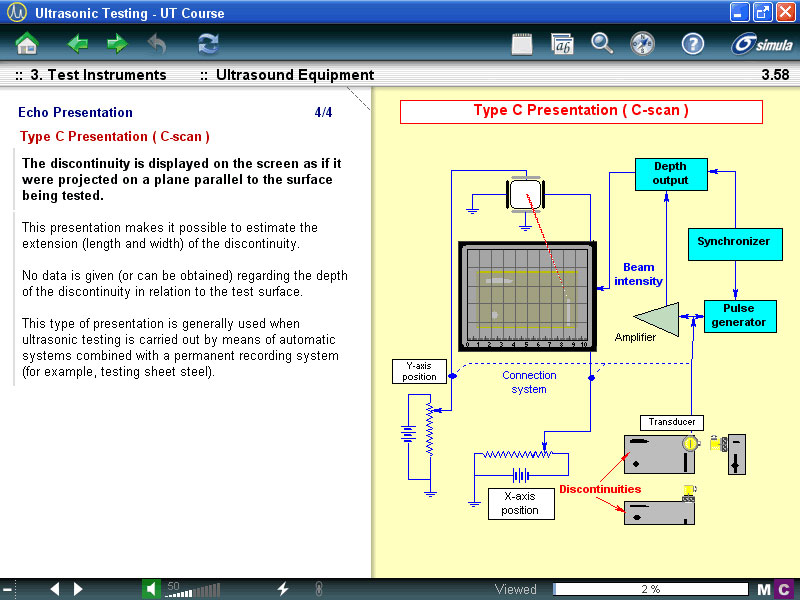Click the lower gray test piece side view
This screenshot has height=600, width=800.
[659, 513]
